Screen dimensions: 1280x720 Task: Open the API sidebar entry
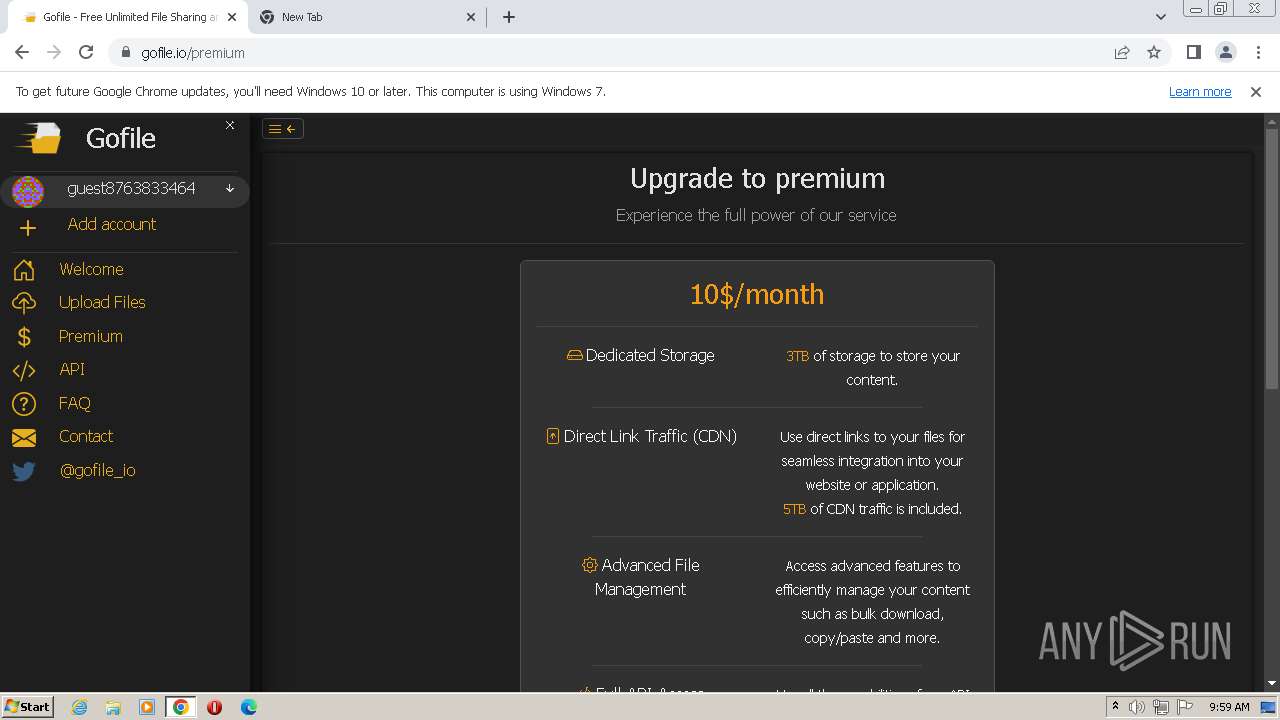point(72,369)
